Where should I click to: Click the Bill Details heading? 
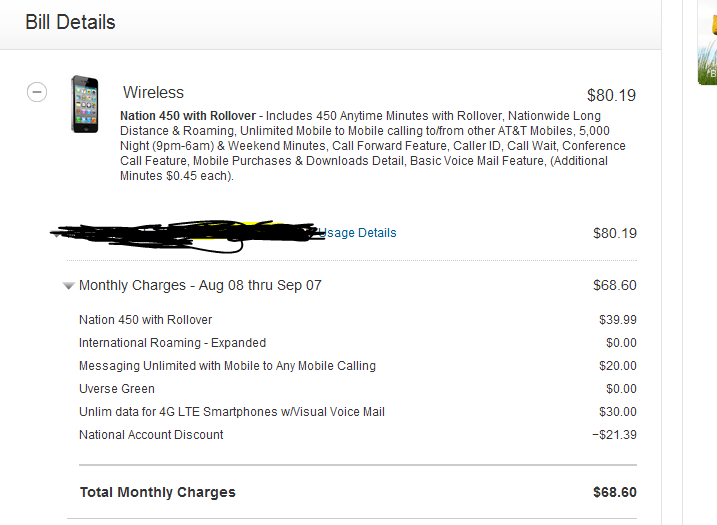pos(70,22)
